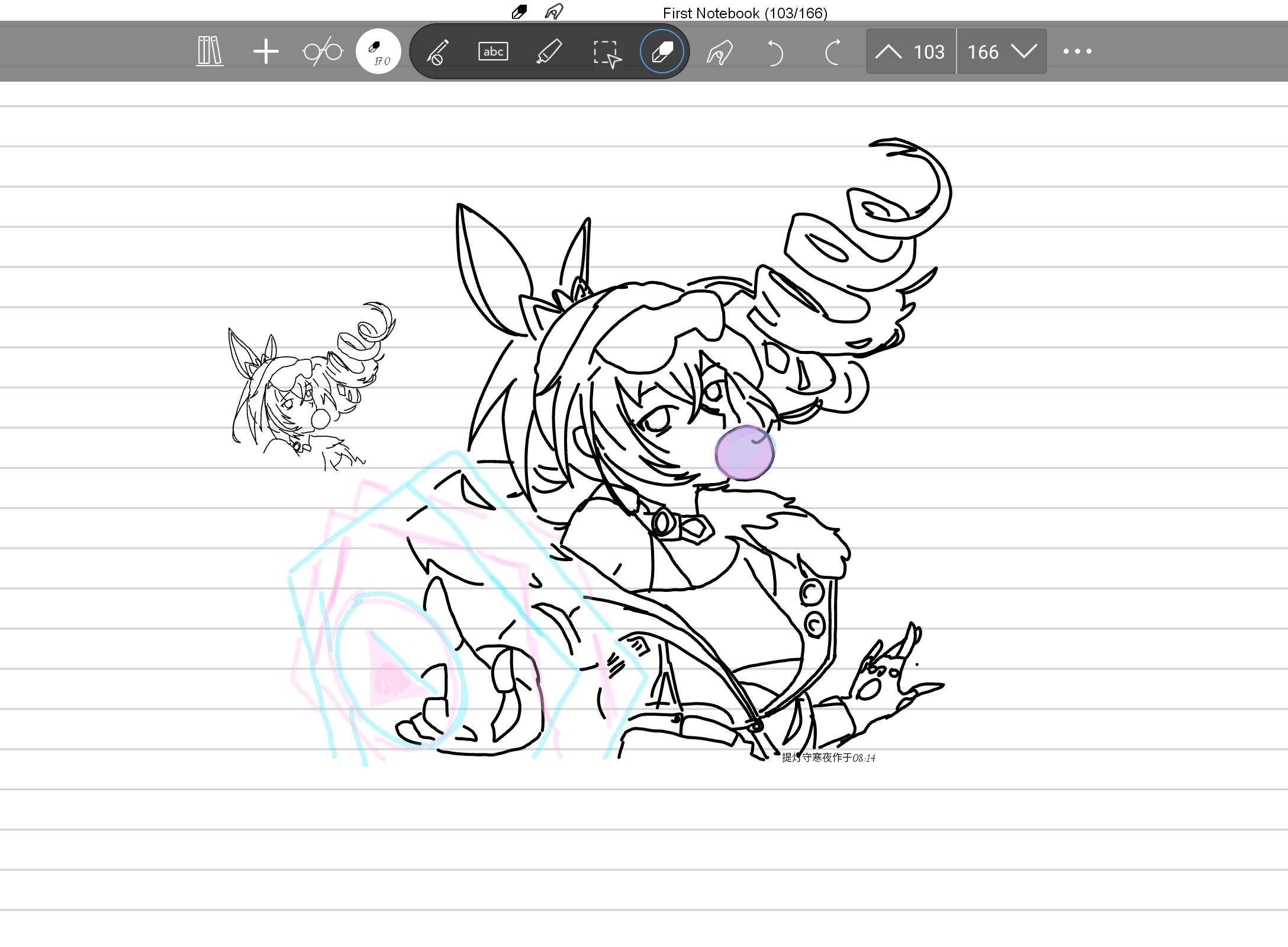This screenshot has width=1288, height=947.
Task: Go to next page with down chevron
Action: click(x=1024, y=51)
